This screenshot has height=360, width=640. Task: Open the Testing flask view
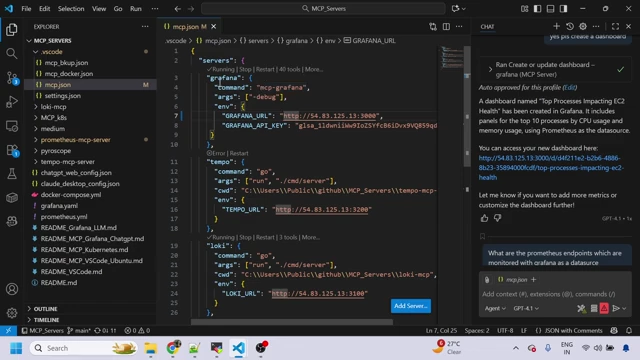click(x=12, y=174)
